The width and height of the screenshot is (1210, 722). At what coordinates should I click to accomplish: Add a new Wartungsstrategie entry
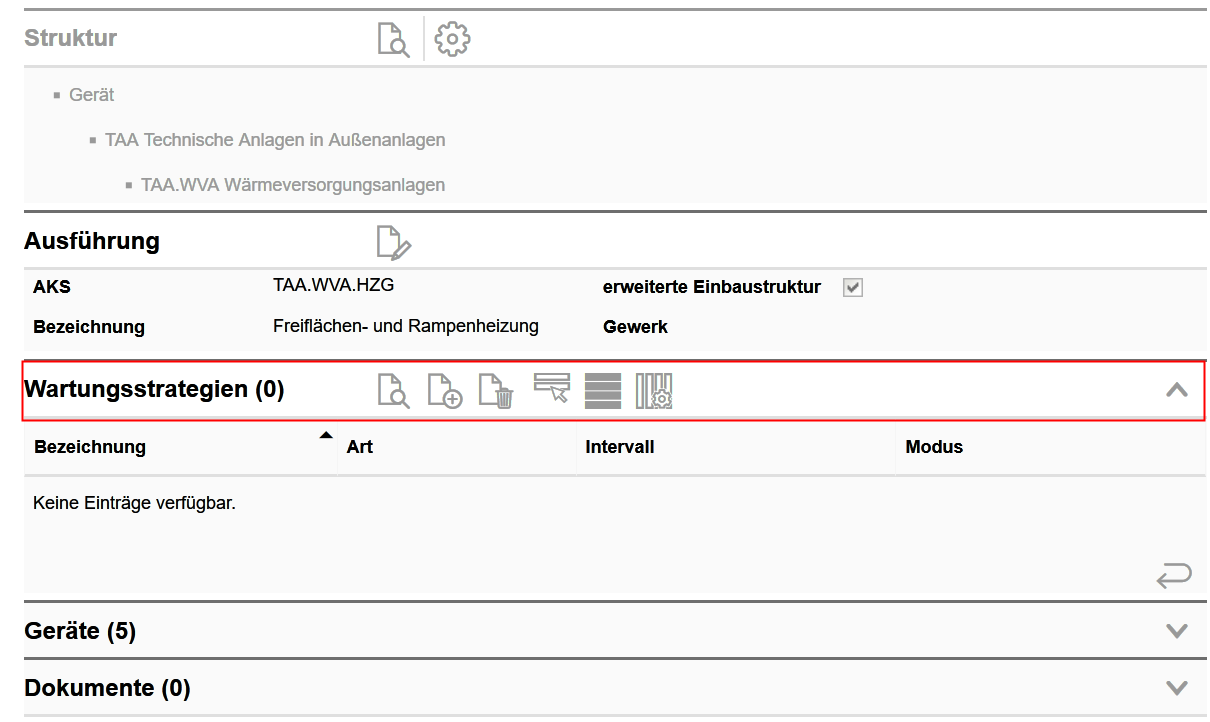point(445,391)
